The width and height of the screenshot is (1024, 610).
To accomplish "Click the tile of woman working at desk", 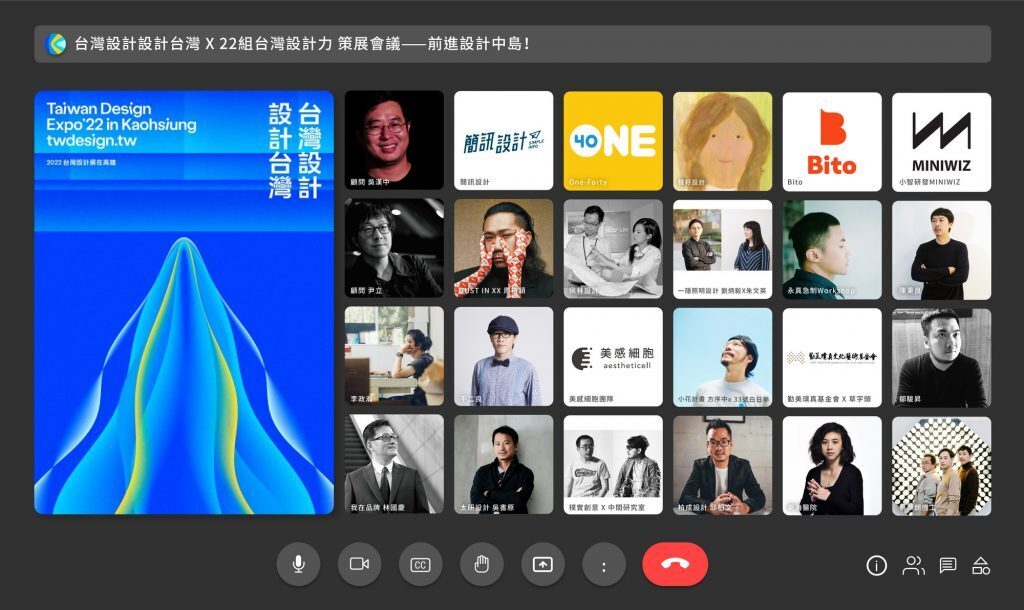I will pos(394,357).
